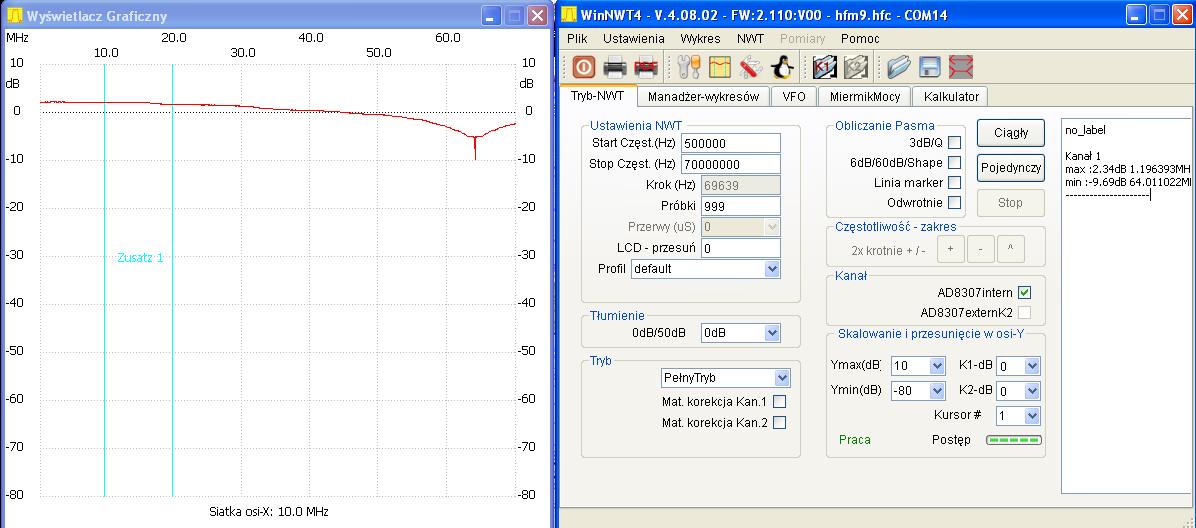Uncheck the AD8307intern channel checkbox

(1024, 293)
